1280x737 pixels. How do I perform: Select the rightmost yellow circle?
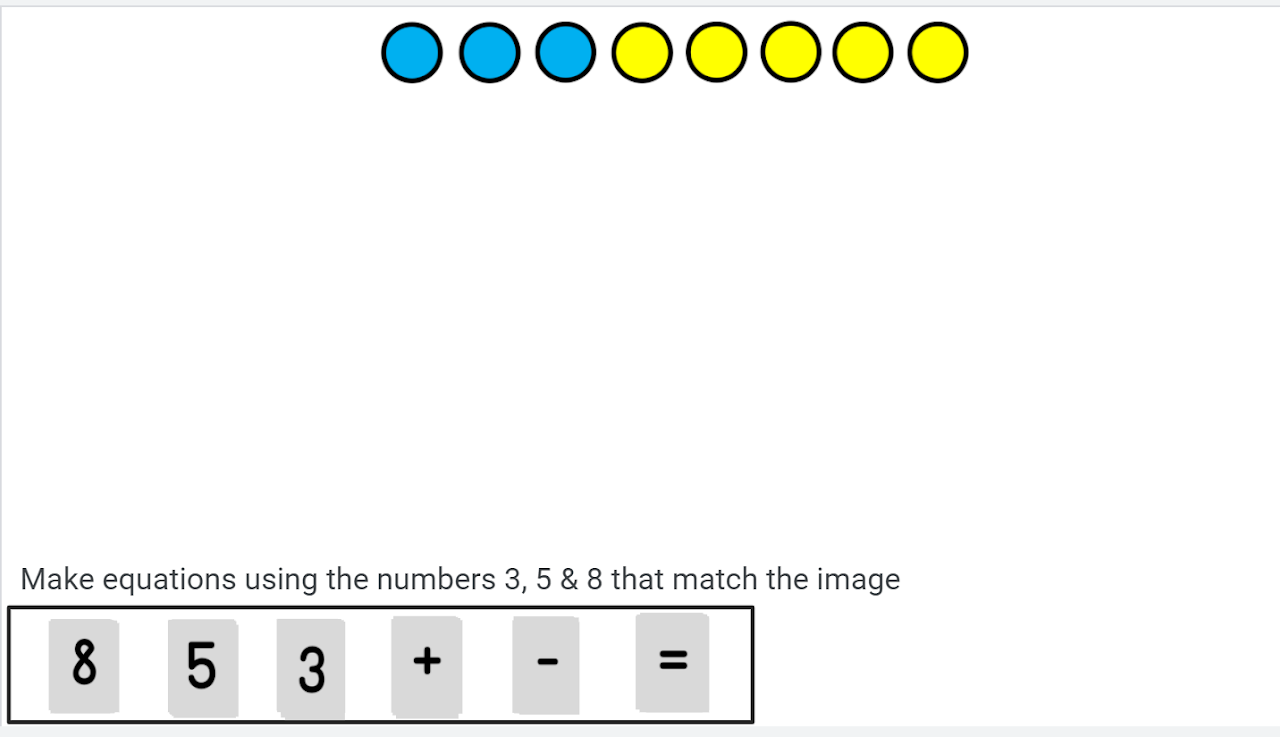(x=938, y=53)
